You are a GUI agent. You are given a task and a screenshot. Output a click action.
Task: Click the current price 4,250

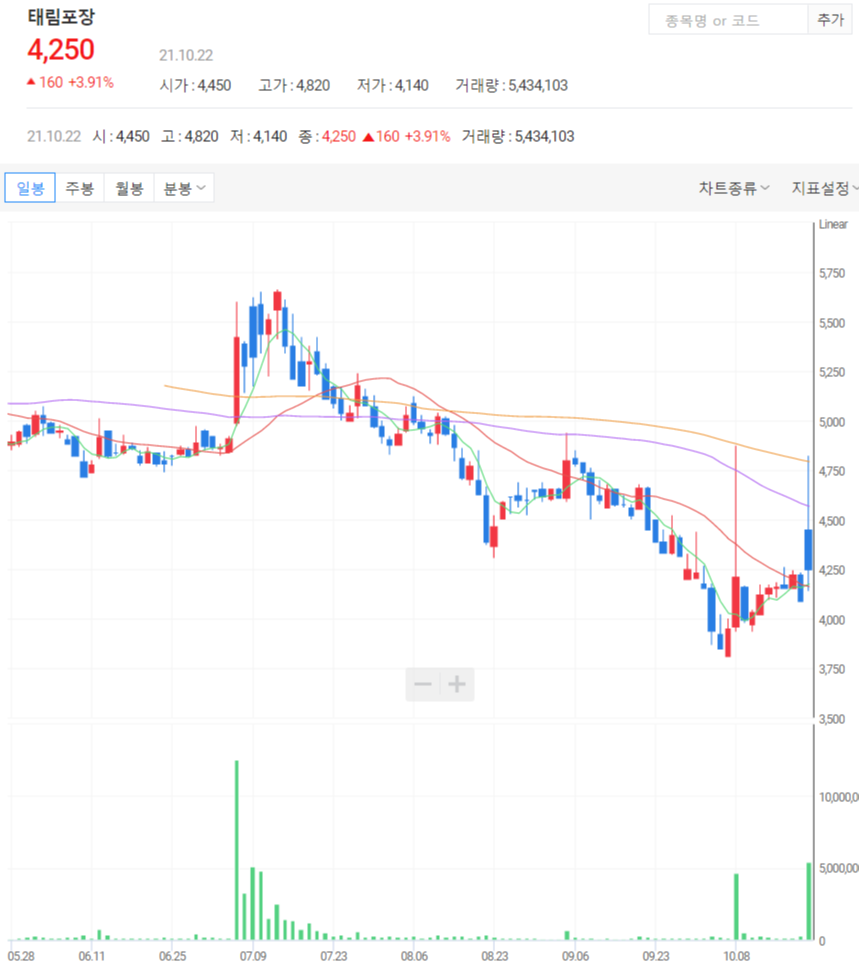[x=61, y=50]
